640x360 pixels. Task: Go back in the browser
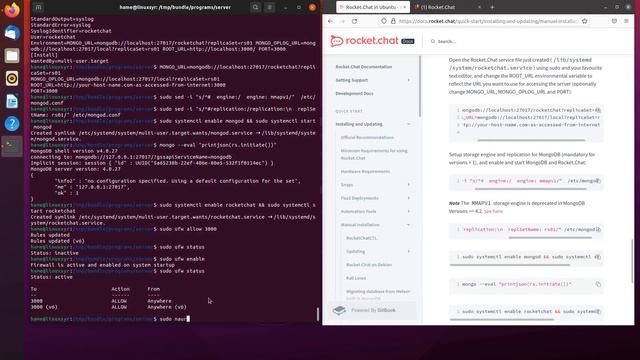click(330, 21)
